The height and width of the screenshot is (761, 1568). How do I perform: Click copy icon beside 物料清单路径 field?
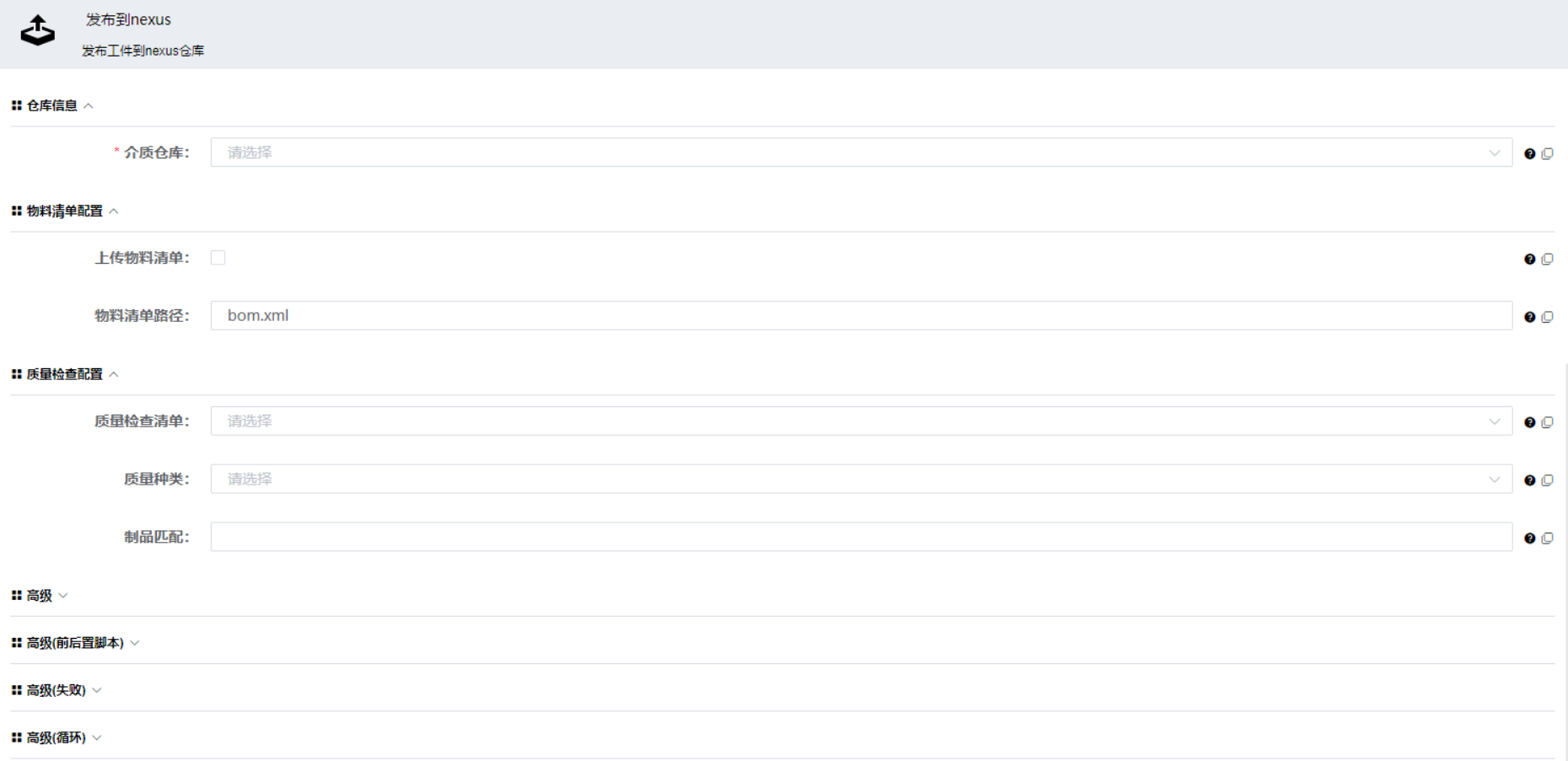[x=1547, y=317]
